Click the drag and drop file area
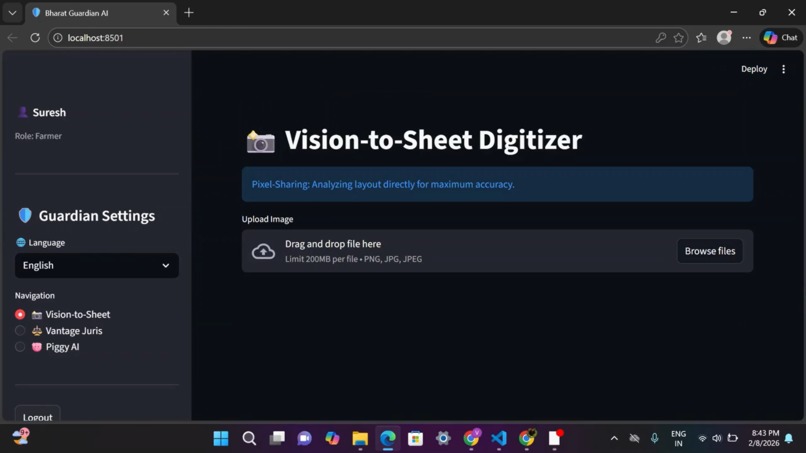806x453 pixels. 497,251
